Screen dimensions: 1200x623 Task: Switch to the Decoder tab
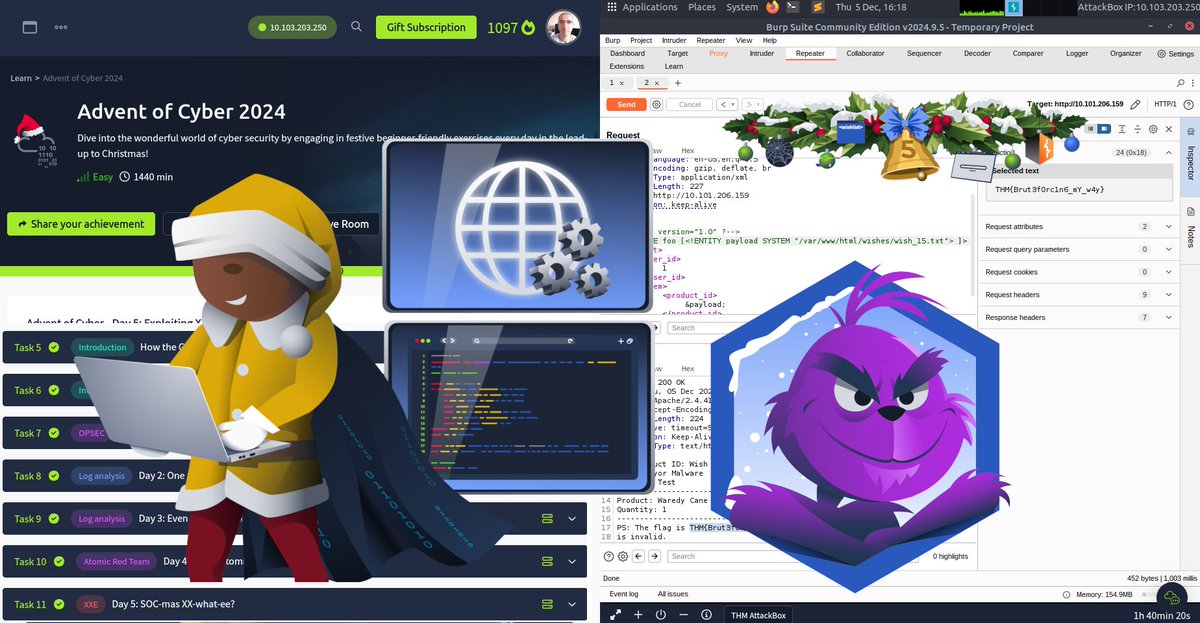(977, 54)
